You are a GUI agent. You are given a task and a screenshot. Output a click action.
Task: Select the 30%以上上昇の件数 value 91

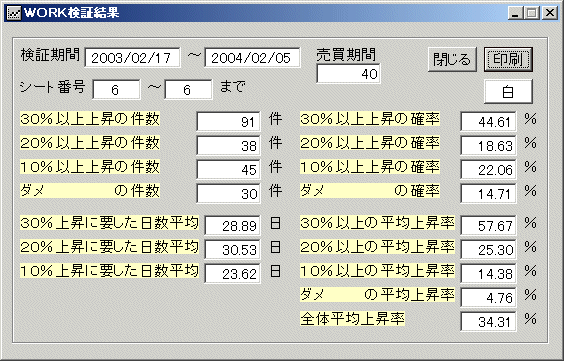[x=228, y=122]
